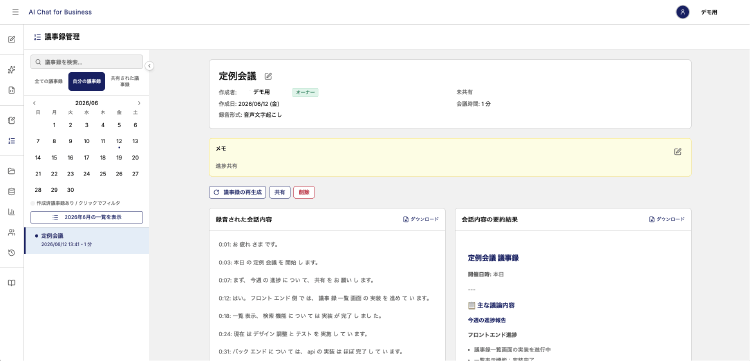Open the notepad edit icon in sidebar
The image size is (750, 361).
11,120
